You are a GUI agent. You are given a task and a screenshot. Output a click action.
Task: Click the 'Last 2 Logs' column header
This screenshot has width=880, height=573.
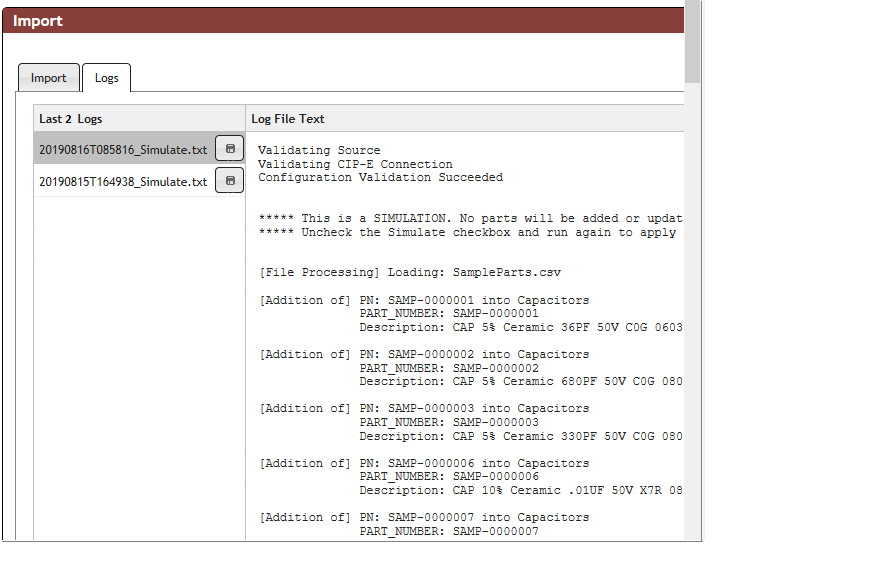pyautogui.click(x=139, y=118)
